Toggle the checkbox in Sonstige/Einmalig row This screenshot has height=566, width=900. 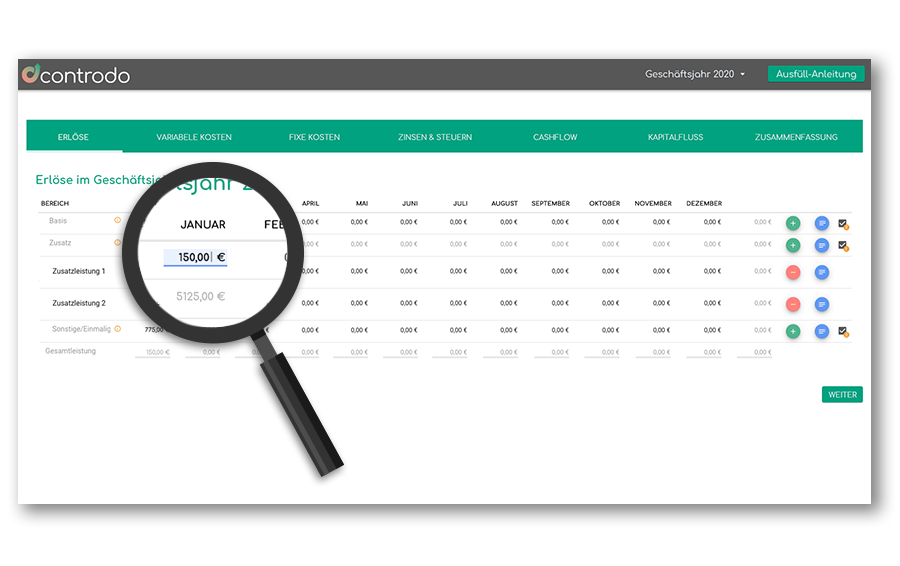pos(842,331)
